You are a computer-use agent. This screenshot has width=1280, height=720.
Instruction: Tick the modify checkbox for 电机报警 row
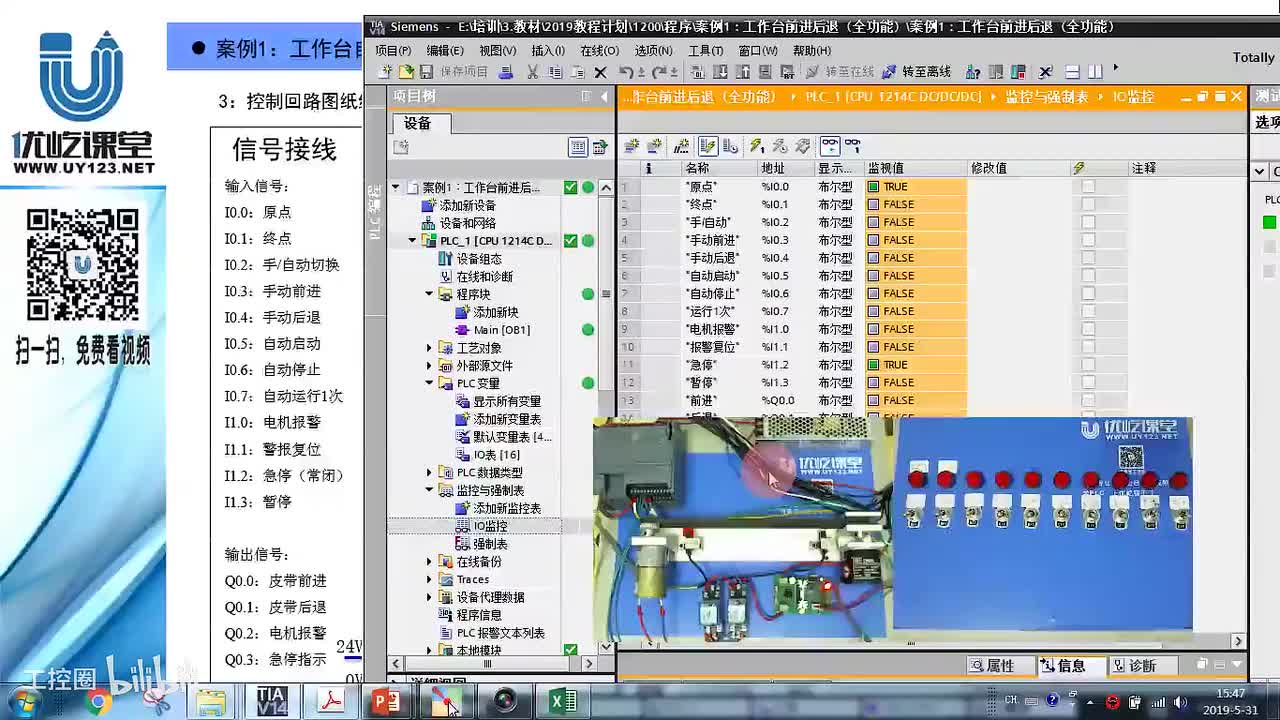(1088, 329)
